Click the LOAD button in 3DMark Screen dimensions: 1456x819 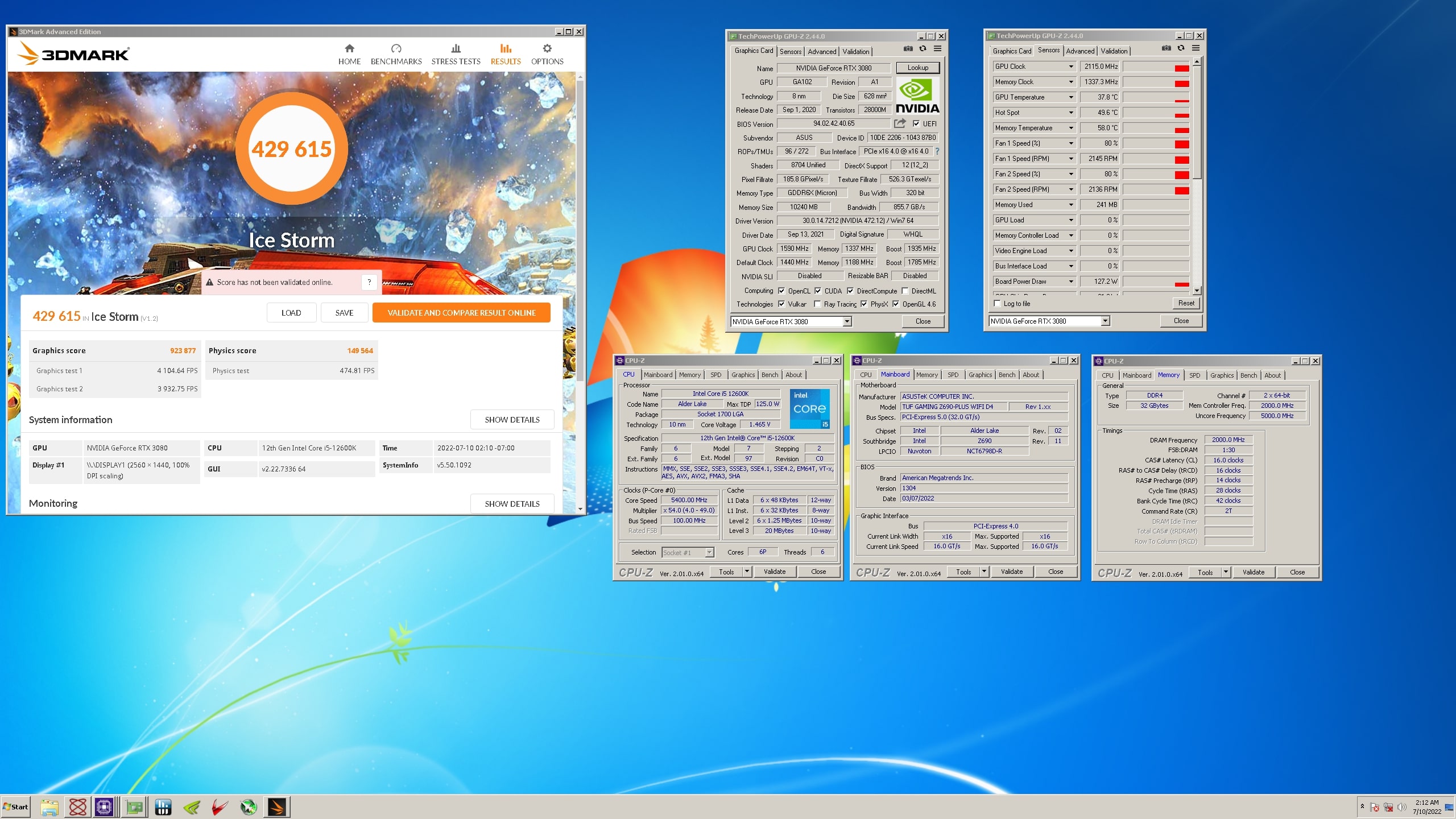click(291, 313)
